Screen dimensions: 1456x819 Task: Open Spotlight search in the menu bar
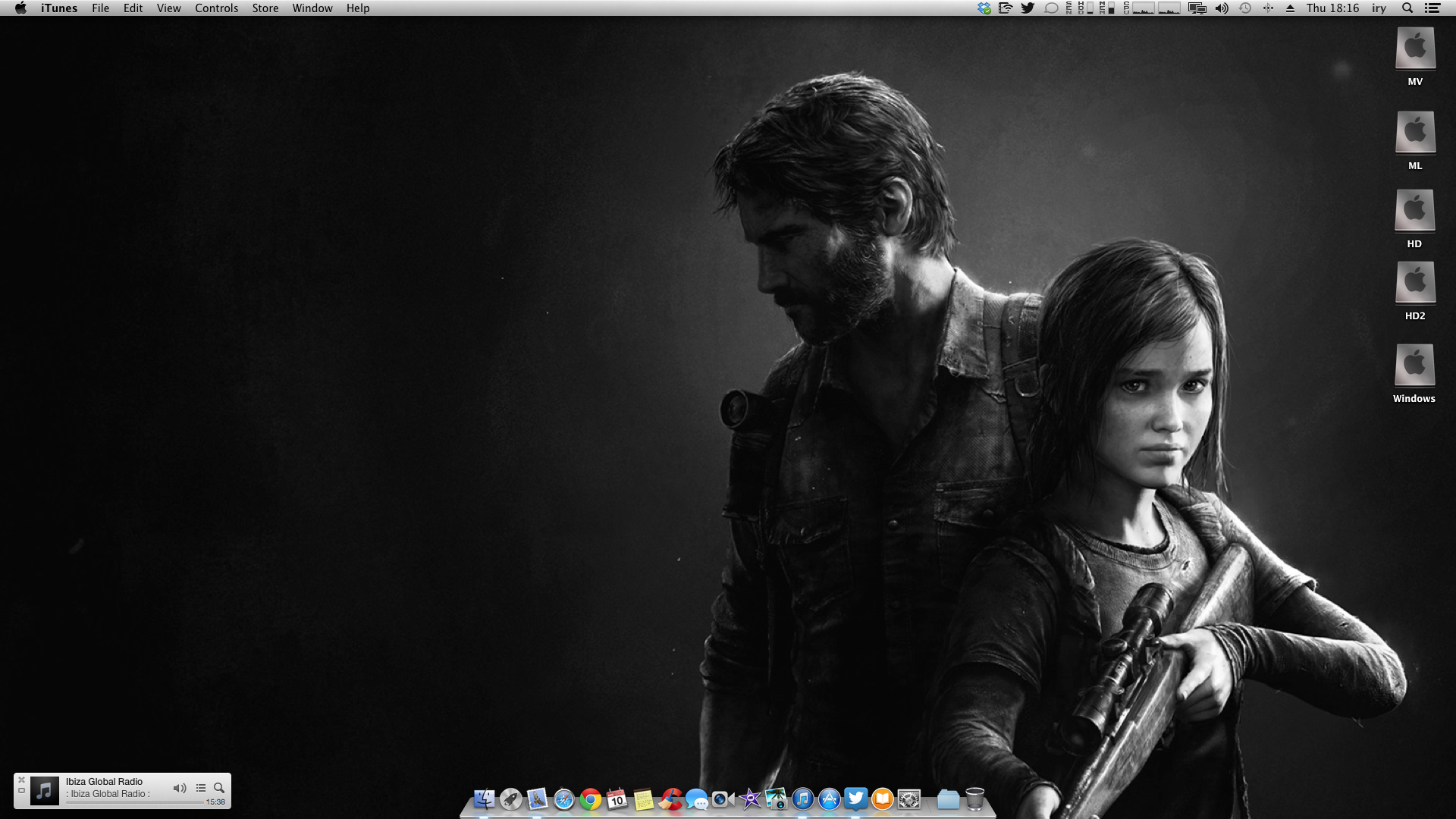pyautogui.click(x=1407, y=8)
